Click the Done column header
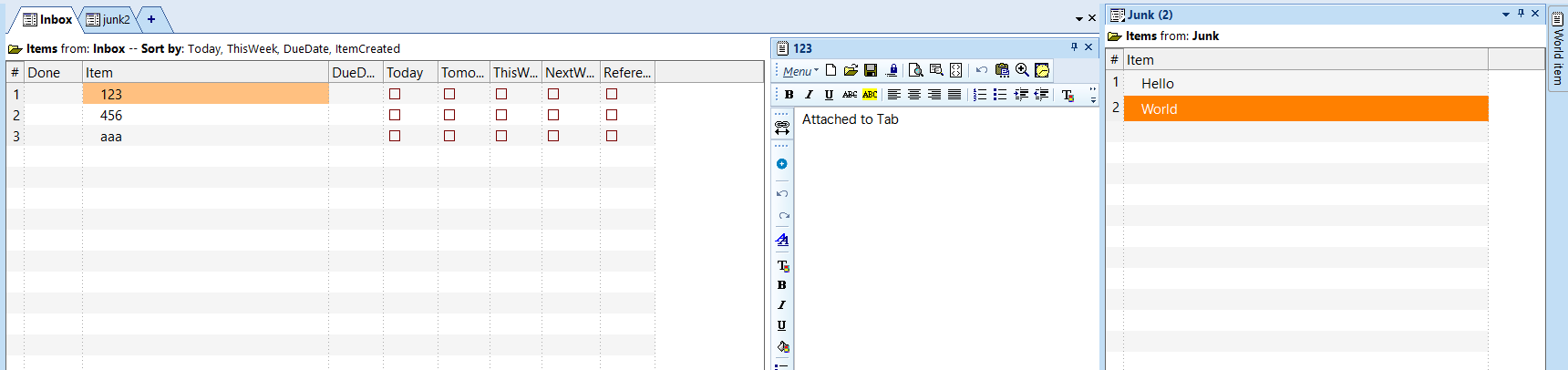Screen dimensions: 1568x370 point(52,73)
